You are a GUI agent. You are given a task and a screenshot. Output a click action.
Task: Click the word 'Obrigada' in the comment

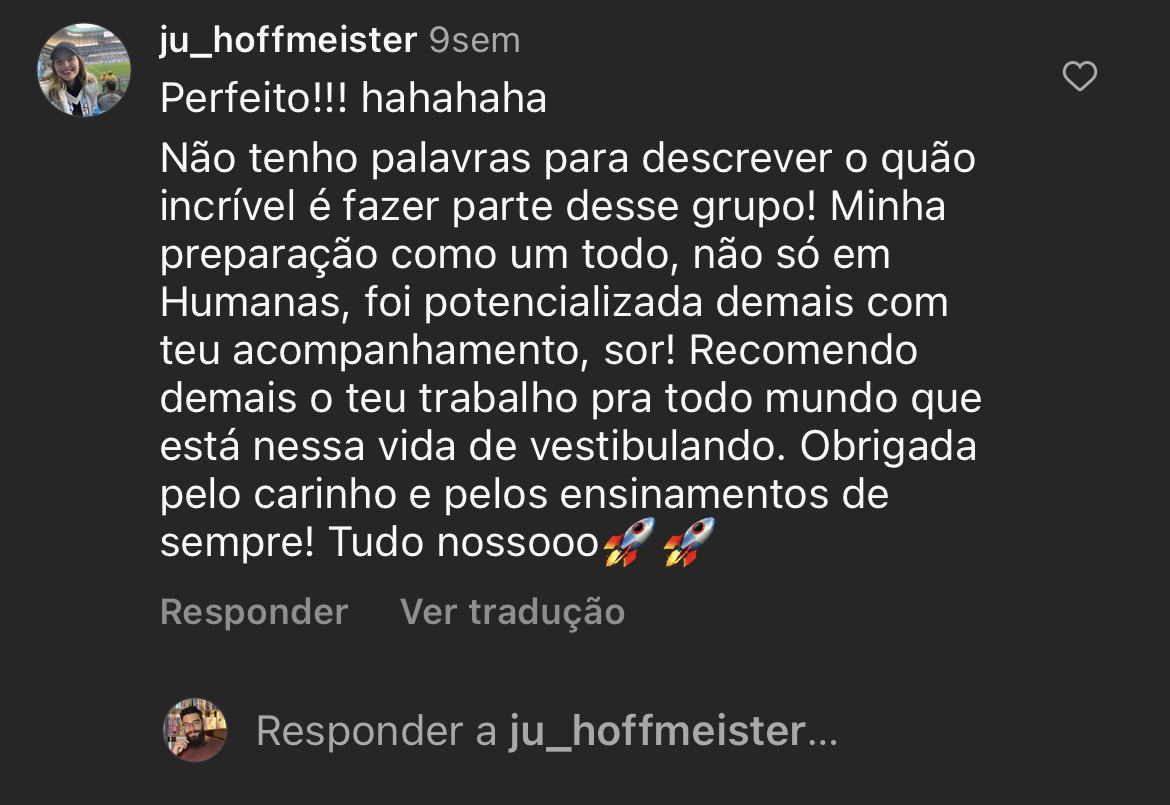click(x=888, y=446)
